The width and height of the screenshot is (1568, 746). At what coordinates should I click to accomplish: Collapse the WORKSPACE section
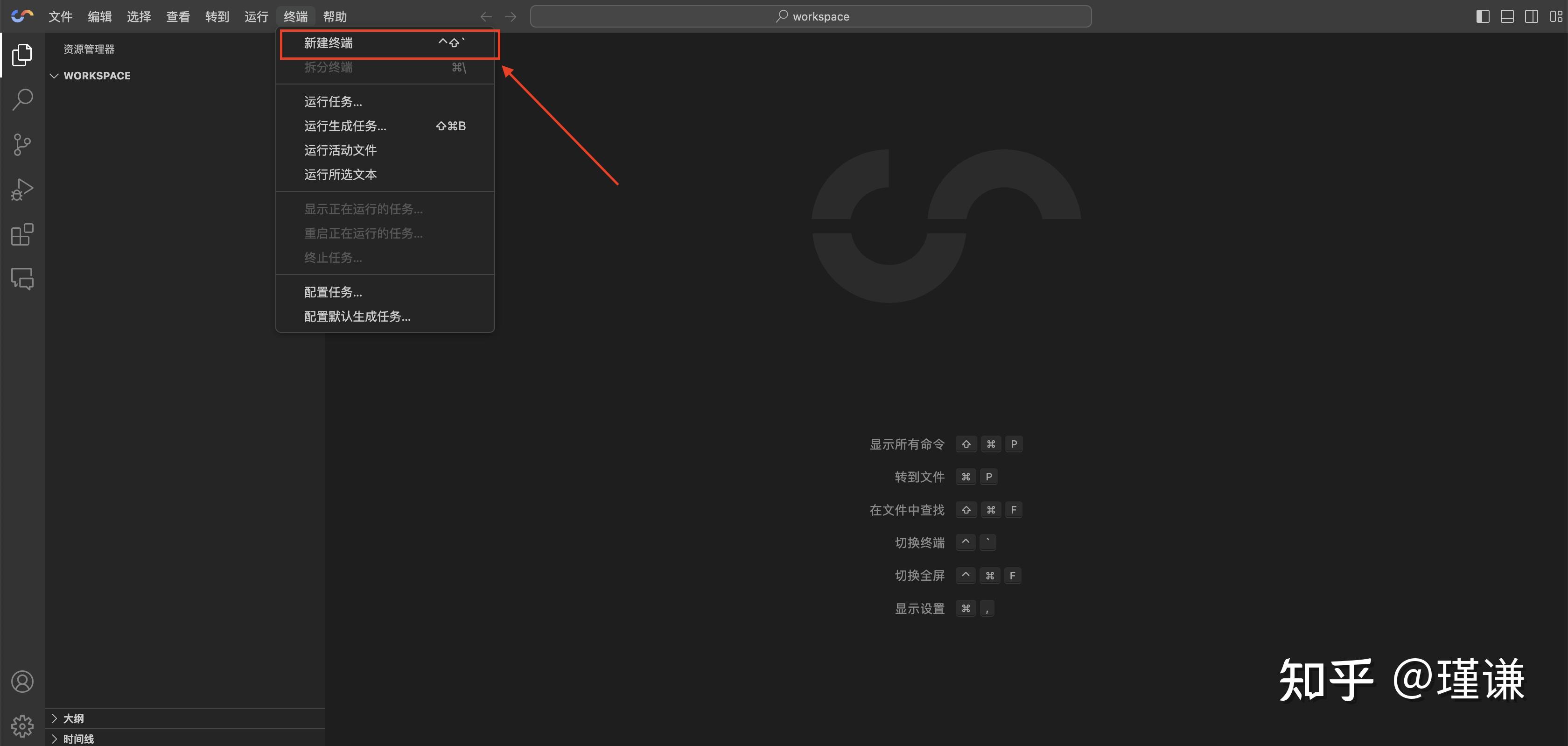point(54,76)
